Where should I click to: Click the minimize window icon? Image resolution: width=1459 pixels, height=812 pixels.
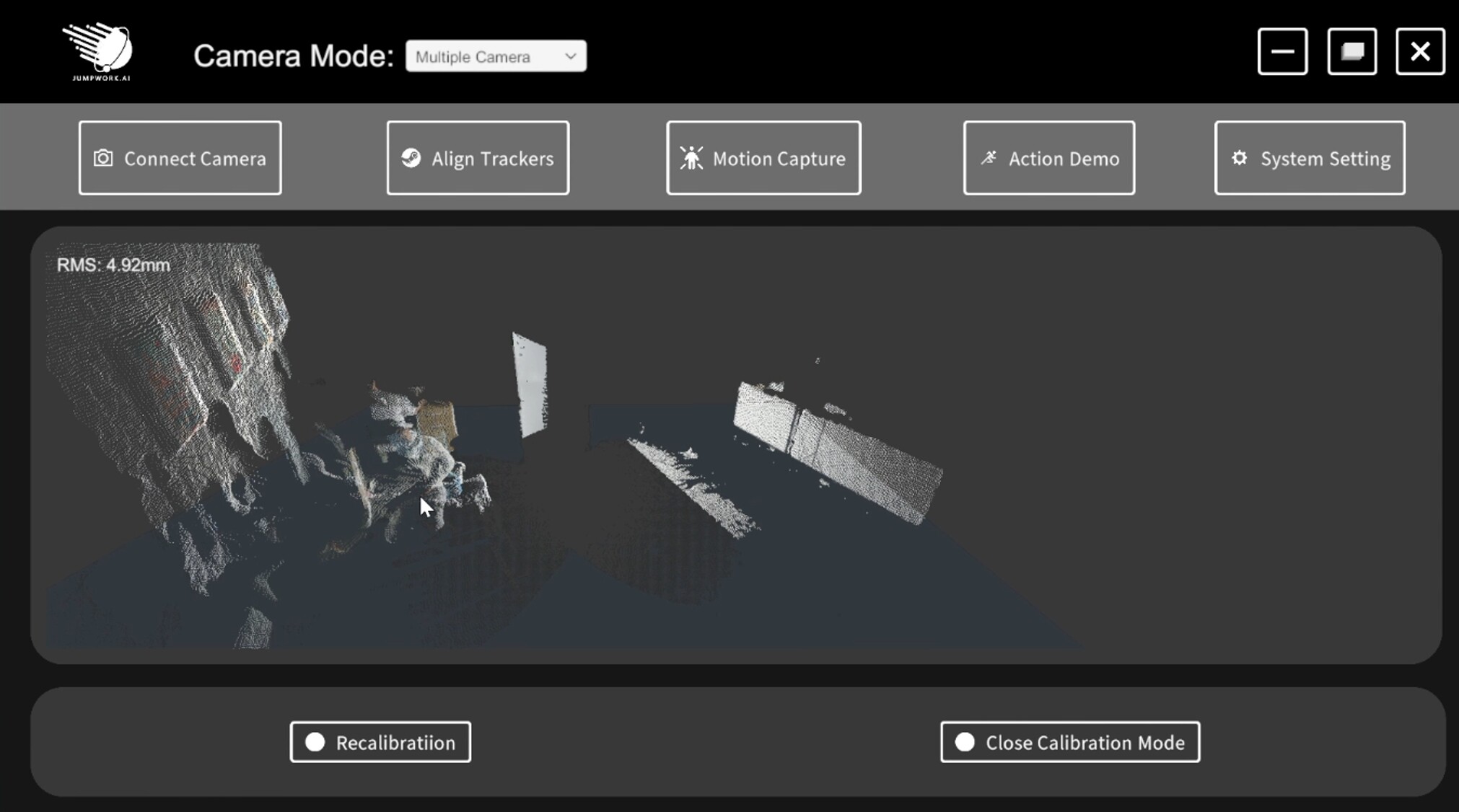(1283, 50)
